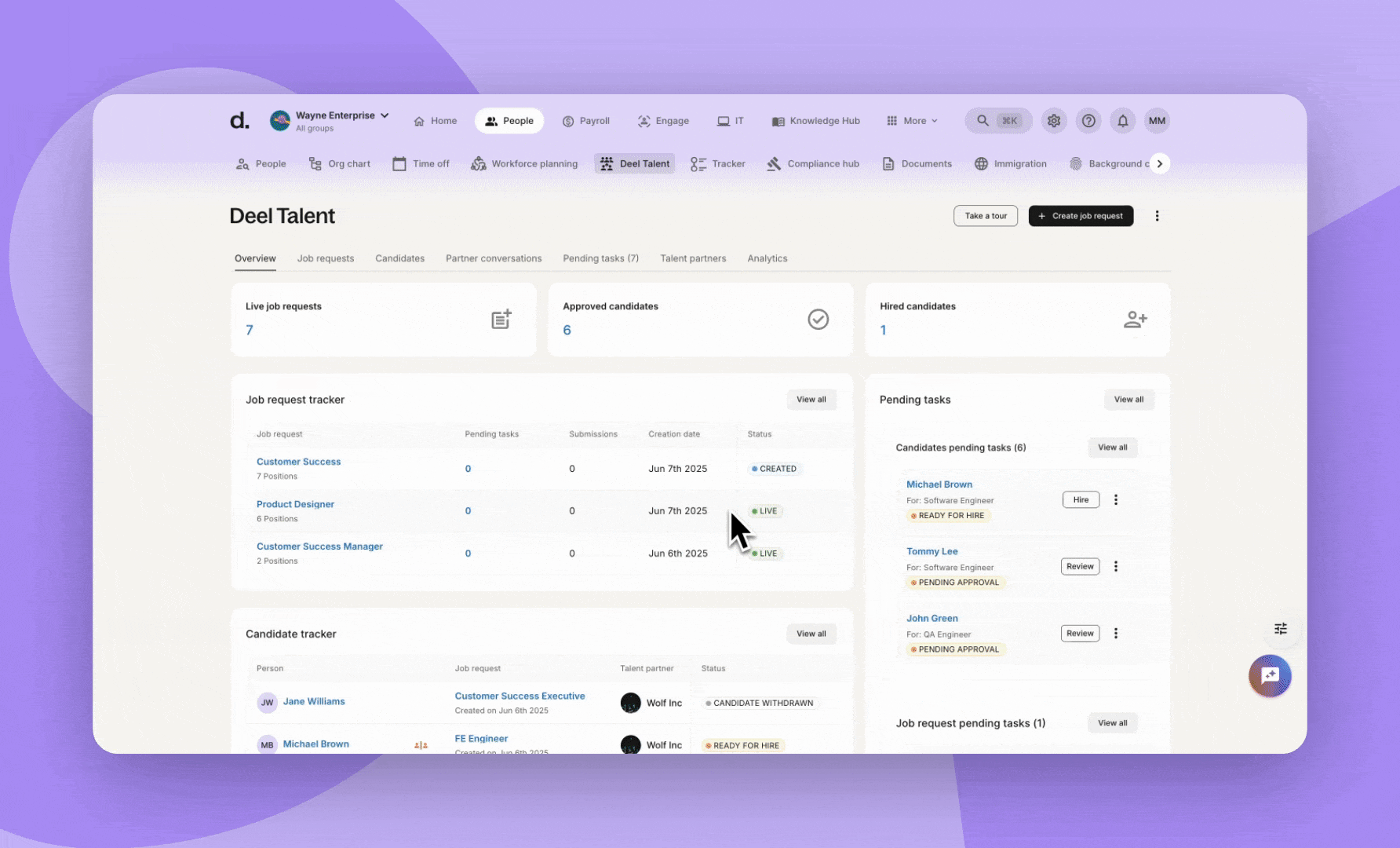Open Compliance hub

(813, 164)
